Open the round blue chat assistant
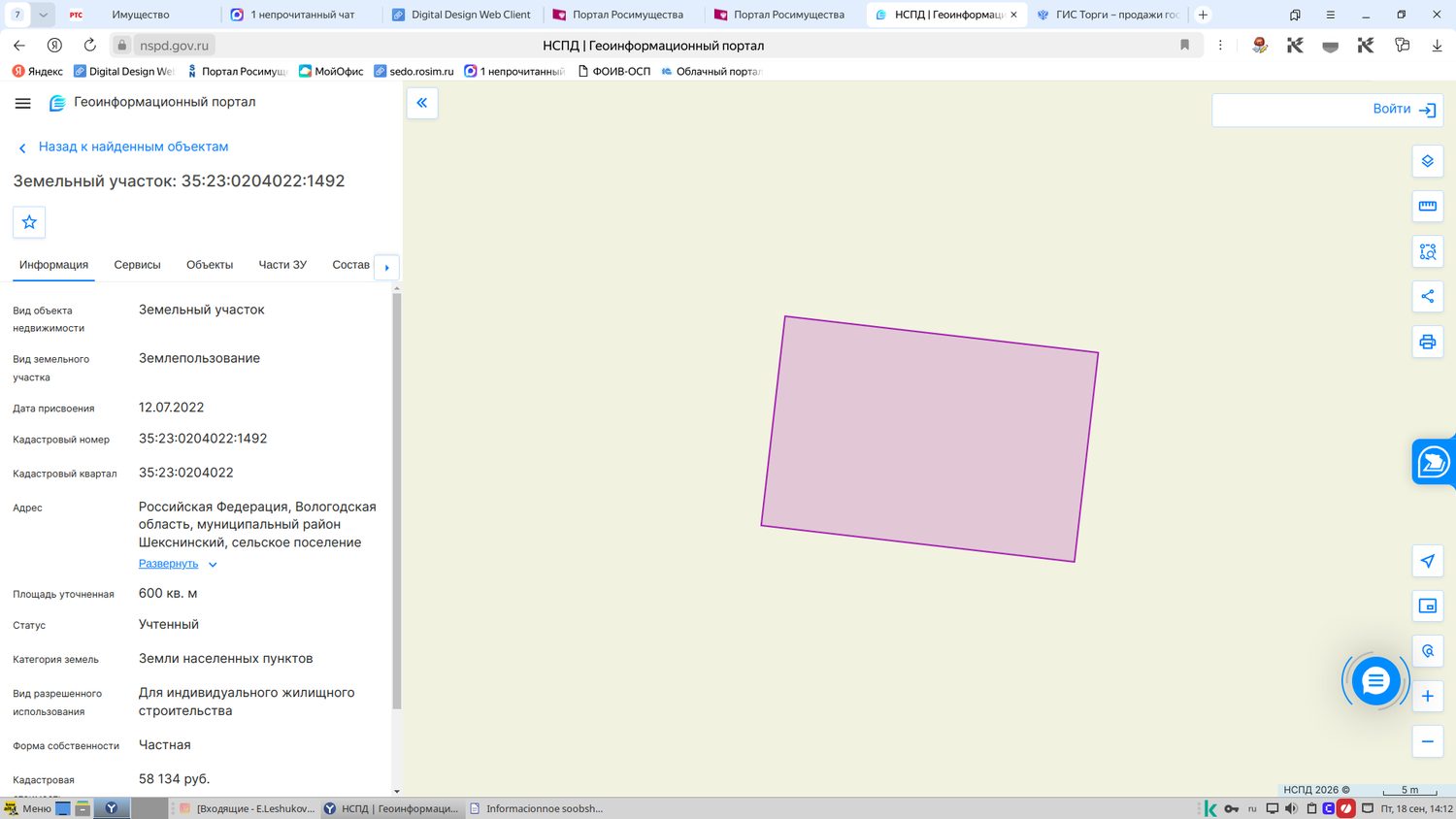The height and width of the screenshot is (819, 1456). click(x=1375, y=681)
